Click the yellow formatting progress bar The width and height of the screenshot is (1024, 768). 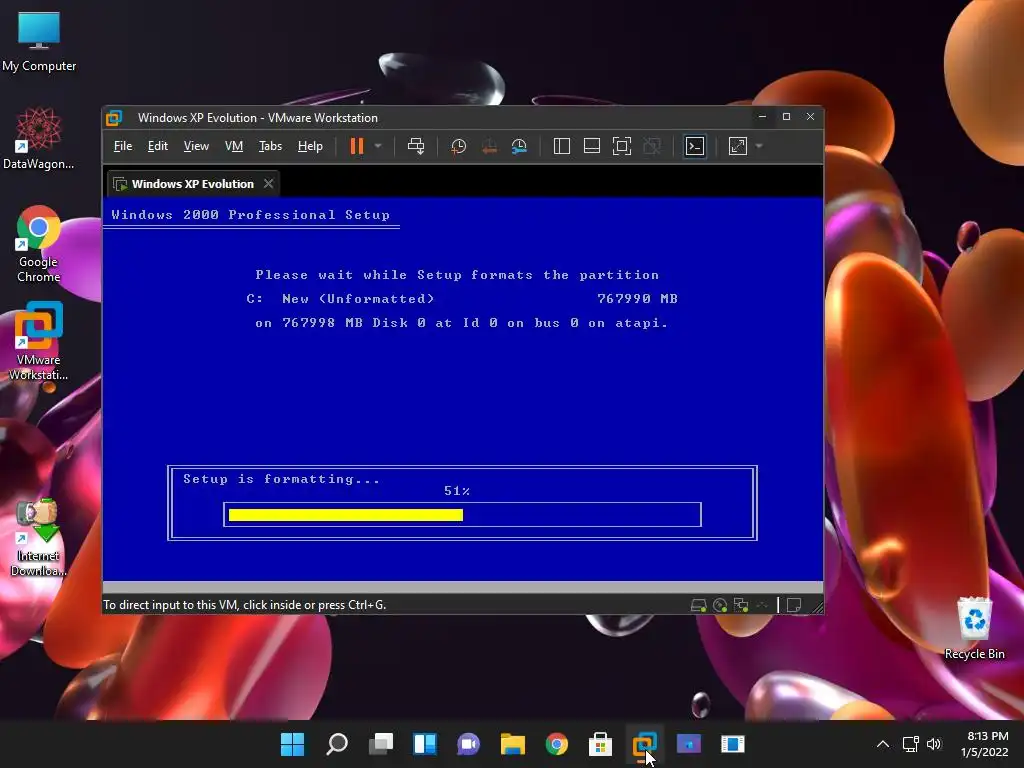tap(345, 515)
